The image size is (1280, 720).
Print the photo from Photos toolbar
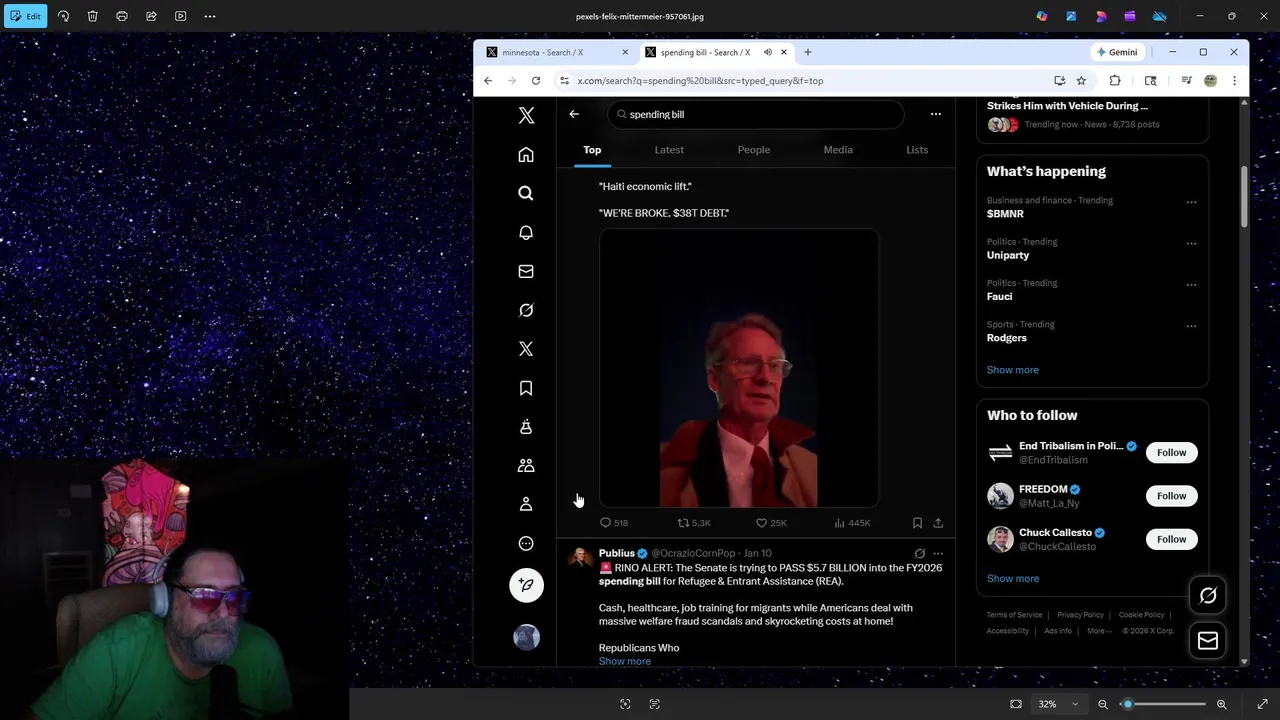pyautogui.click(x=122, y=16)
